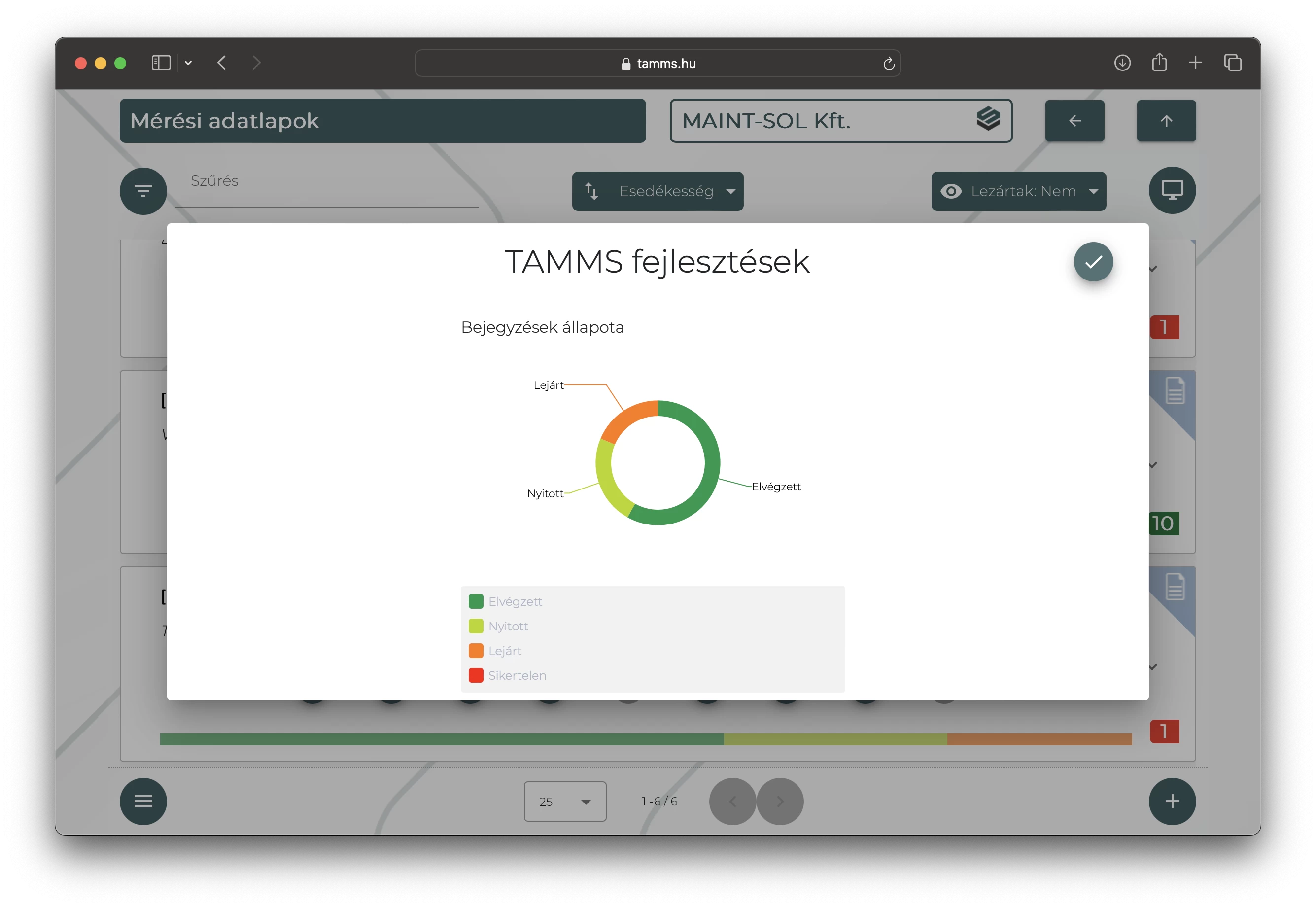
Task: Open the Esedékesség sort dropdown
Action: 658,191
